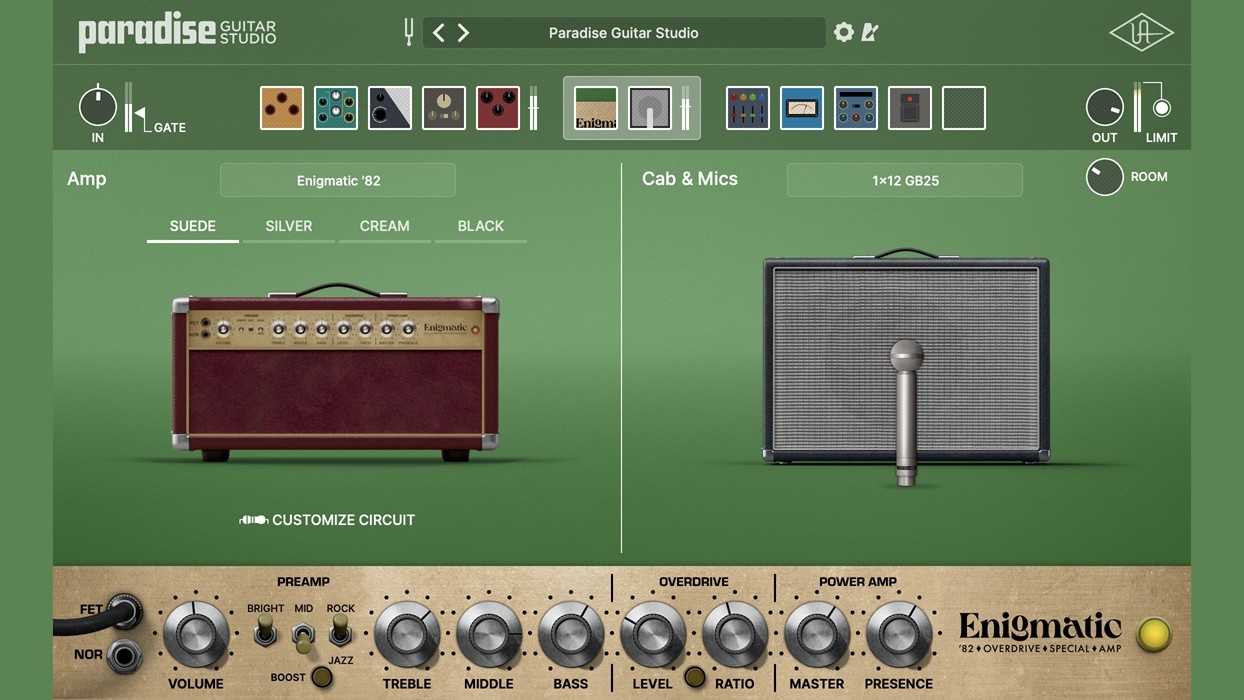The image size is (1244, 700).
Task: Open the Enigmatic '82 amp selector
Action: pyautogui.click(x=338, y=181)
